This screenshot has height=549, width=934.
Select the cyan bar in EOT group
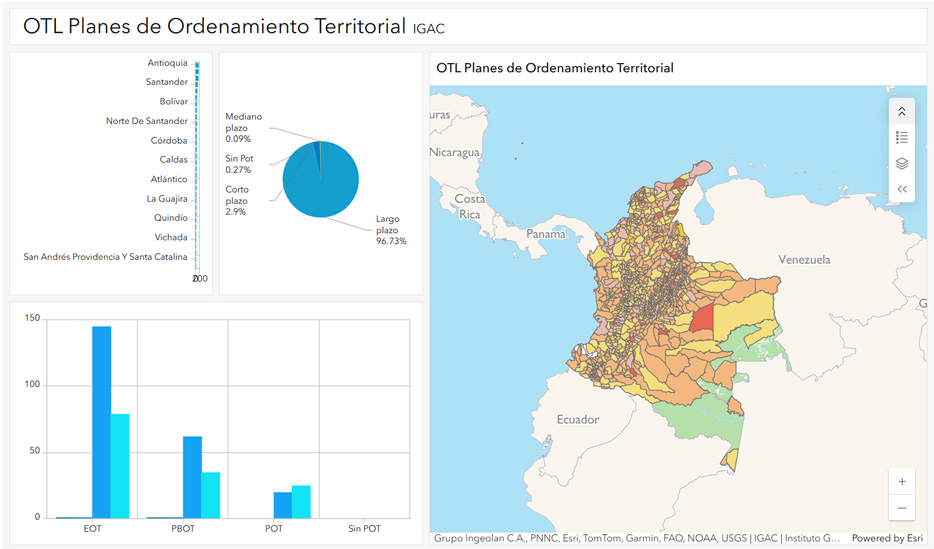(120, 465)
